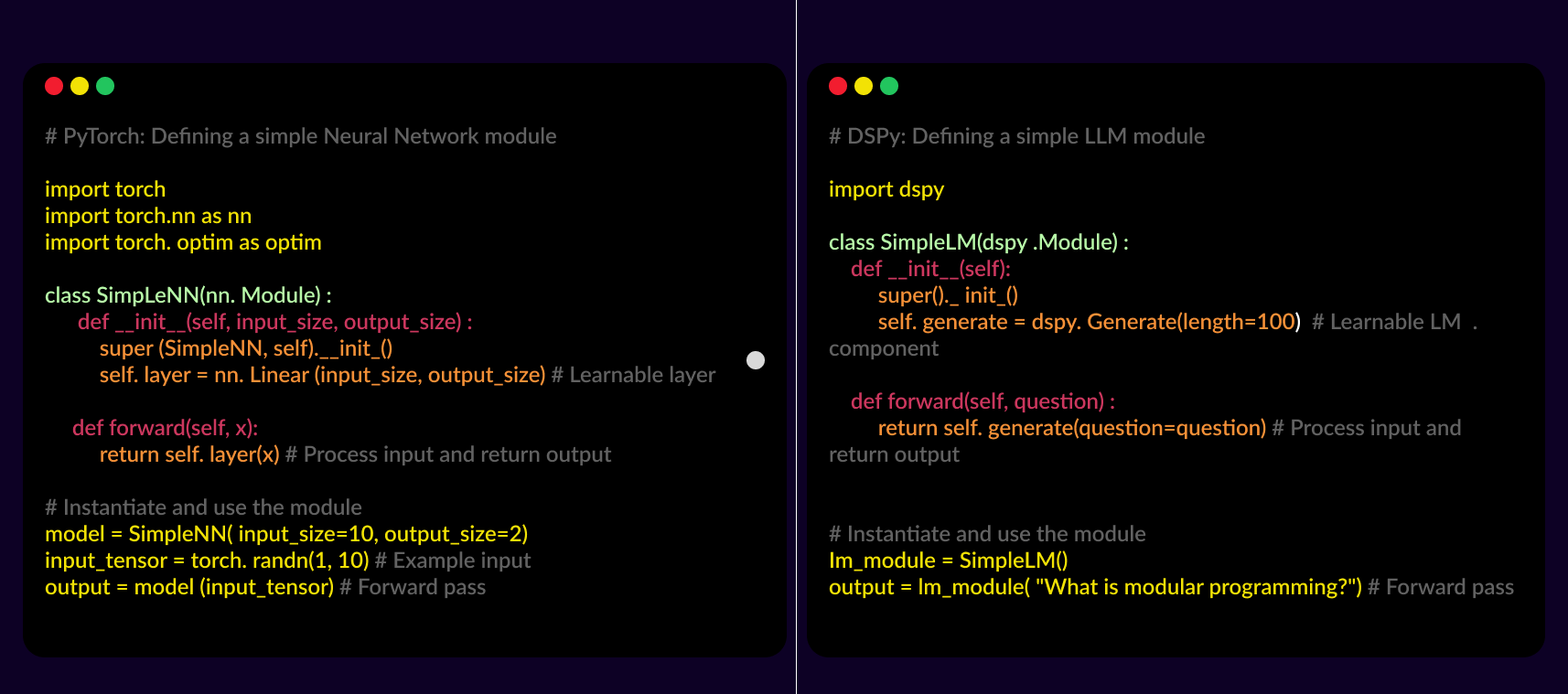Click the line 'import torch'
Screen dimensions: 1568x694
pos(105,189)
